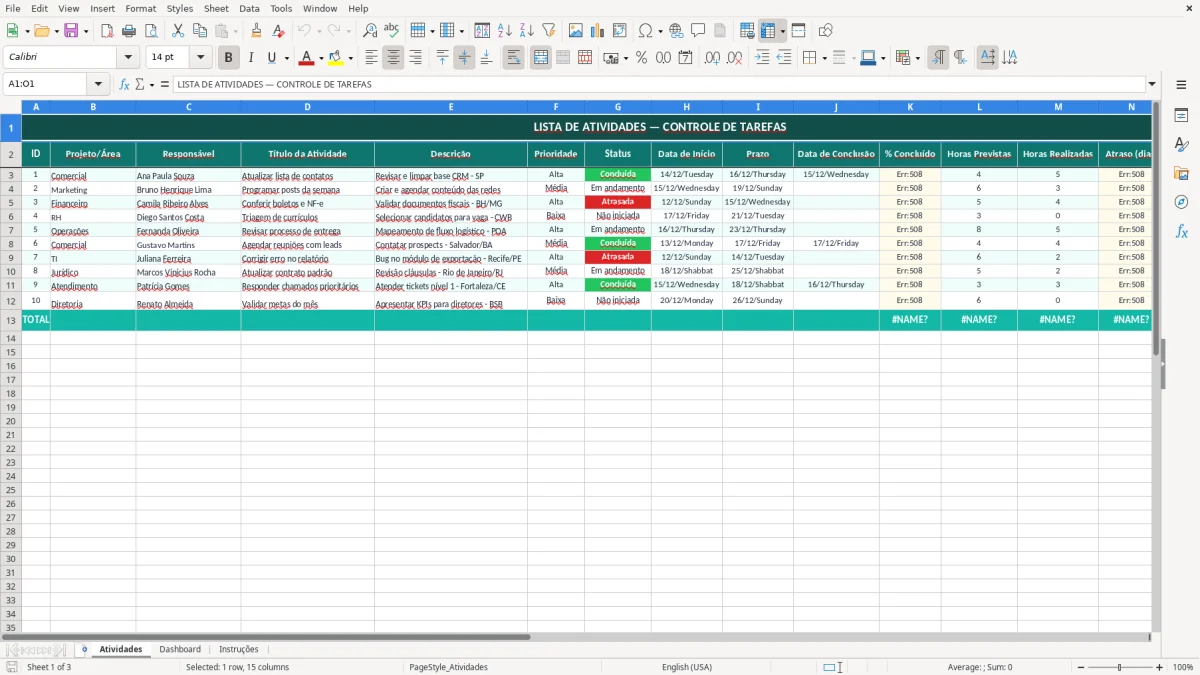1200x675 pixels.
Task: Apply the yellow background color swatch
Action: (x=335, y=58)
